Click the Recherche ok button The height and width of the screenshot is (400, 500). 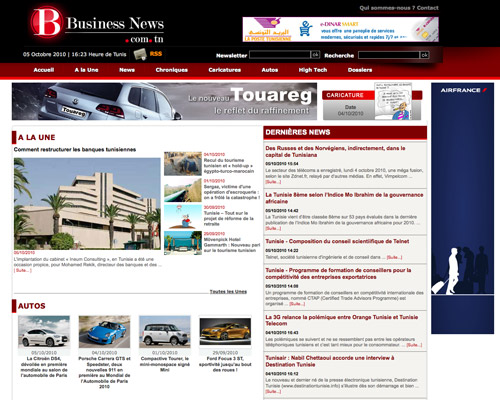tap(424, 55)
